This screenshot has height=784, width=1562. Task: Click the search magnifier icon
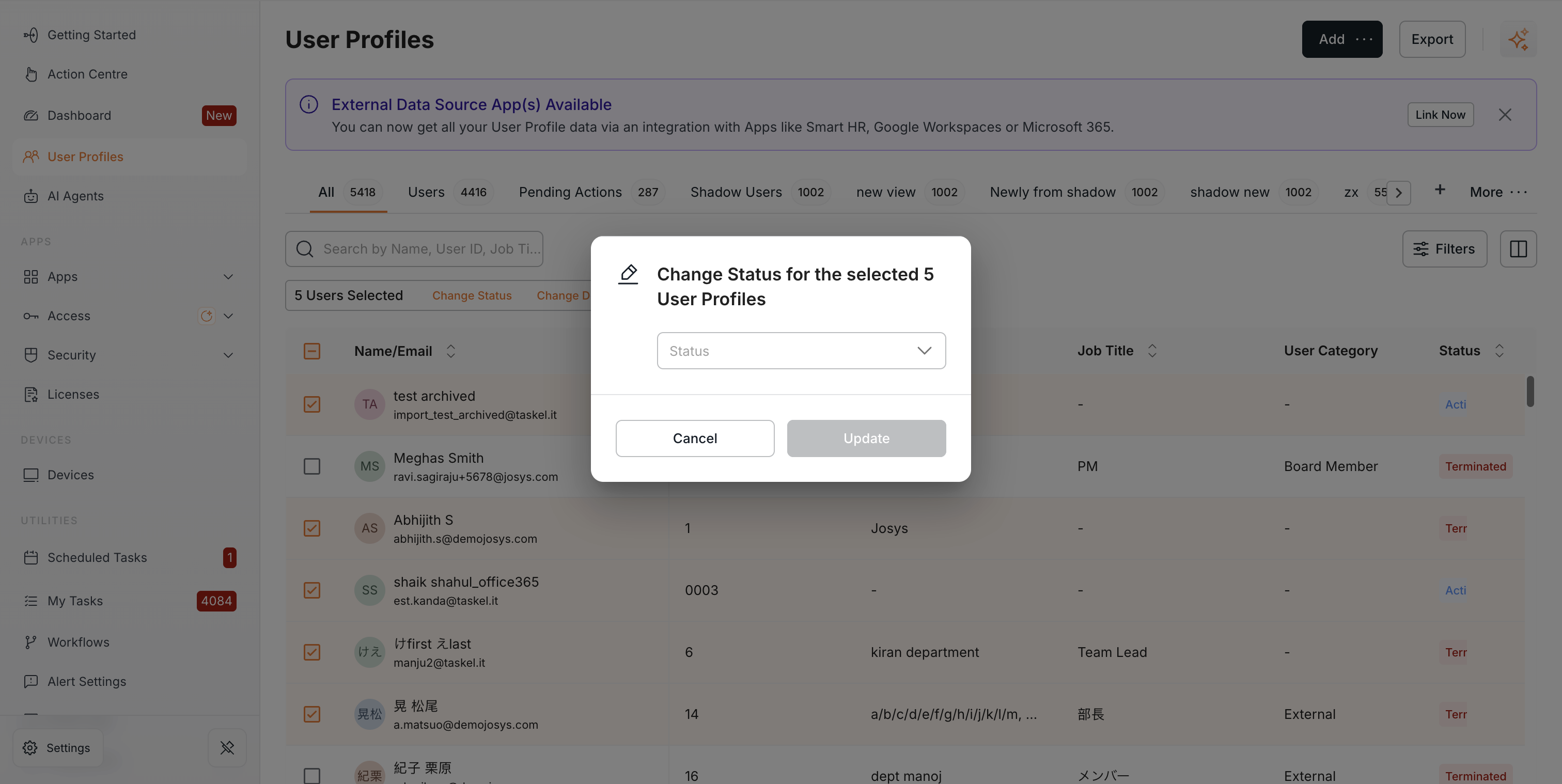coord(305,248)
